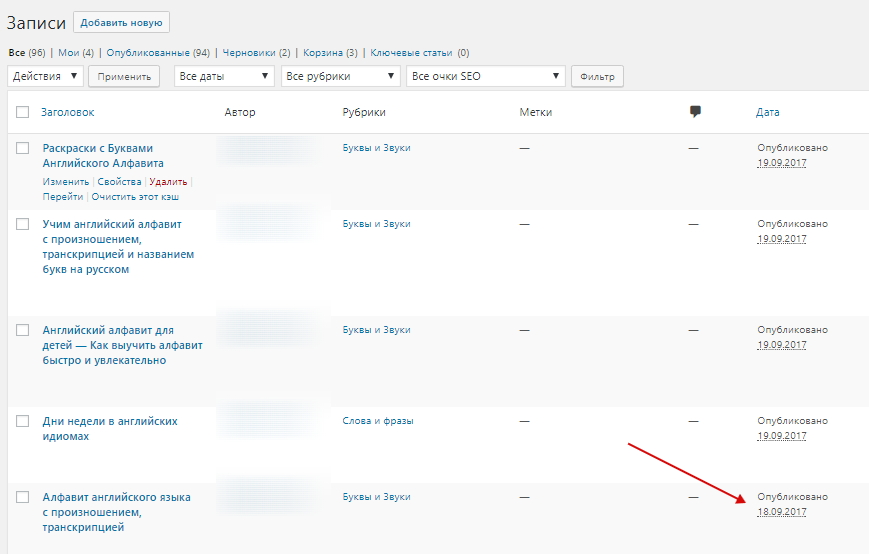Select checkbox for Дни недели в английских идиомах
Image resolution: width=869 pixels, height=554 pixels.
[x=23, y=422]
